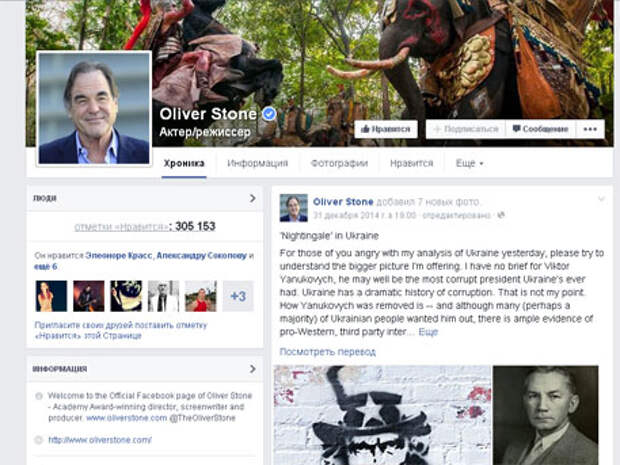Open Александру Соколову profile link
620x465 pixels.
(202, 256)
